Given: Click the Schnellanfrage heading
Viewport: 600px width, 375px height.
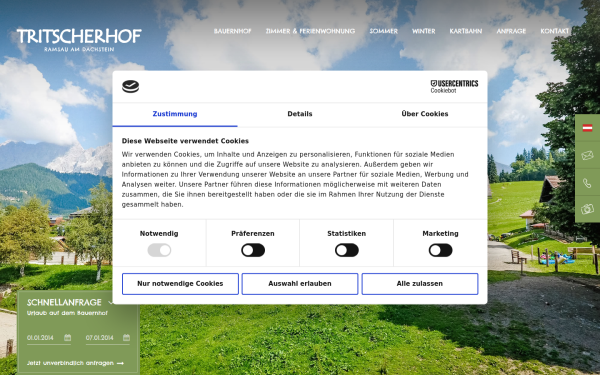Looking at the screenshot, I should (64, 302).
